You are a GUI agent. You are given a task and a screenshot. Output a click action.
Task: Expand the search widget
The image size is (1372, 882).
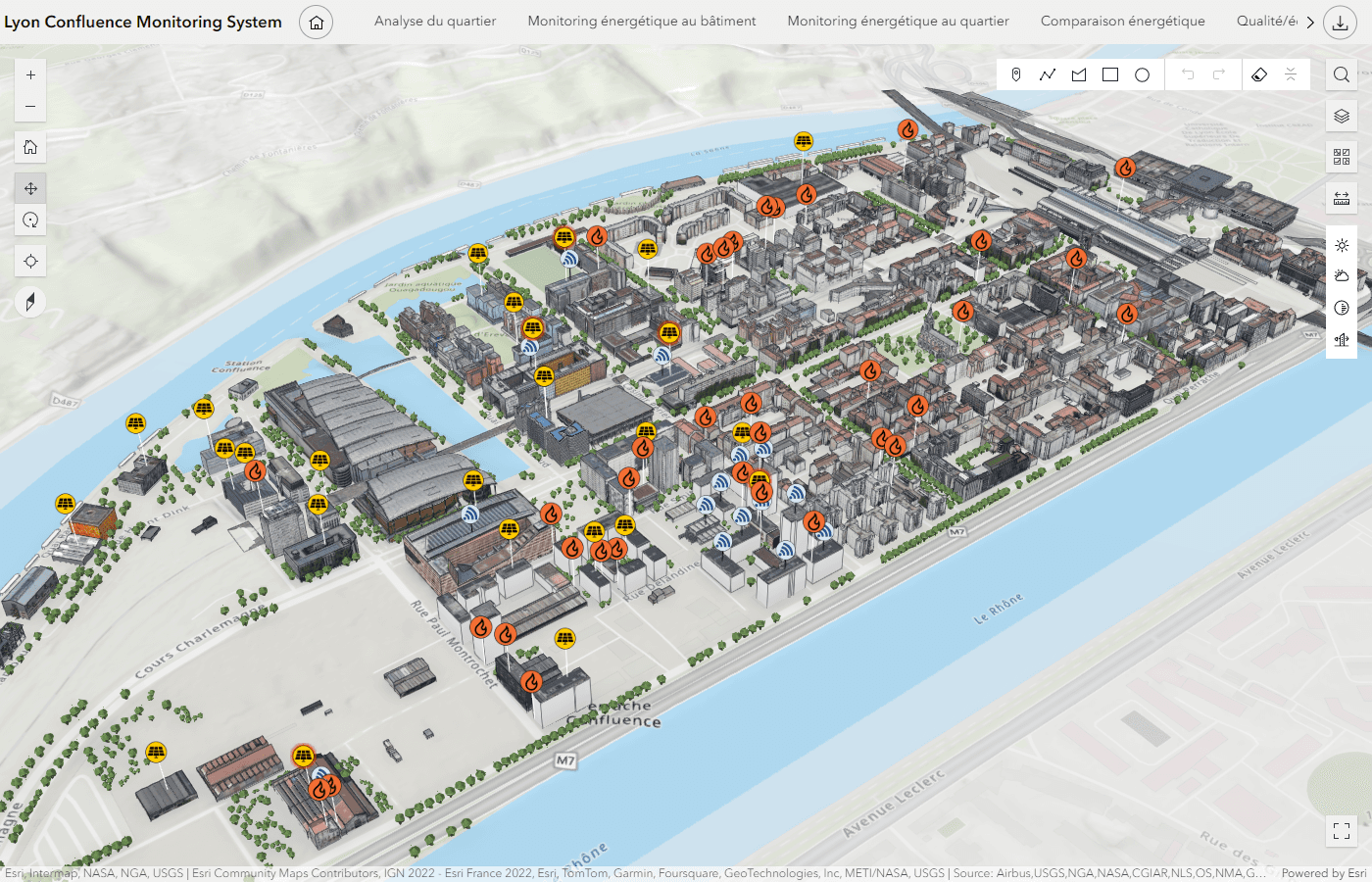(x=1342, y=74)
